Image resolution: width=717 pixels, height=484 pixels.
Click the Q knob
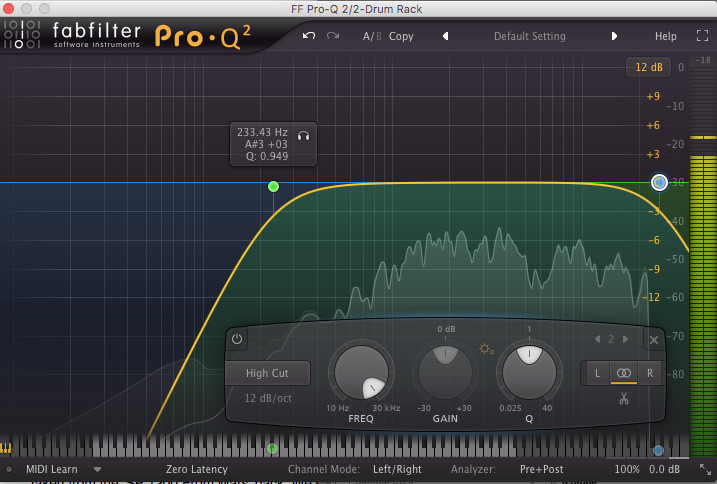click(x=529, y=372)
